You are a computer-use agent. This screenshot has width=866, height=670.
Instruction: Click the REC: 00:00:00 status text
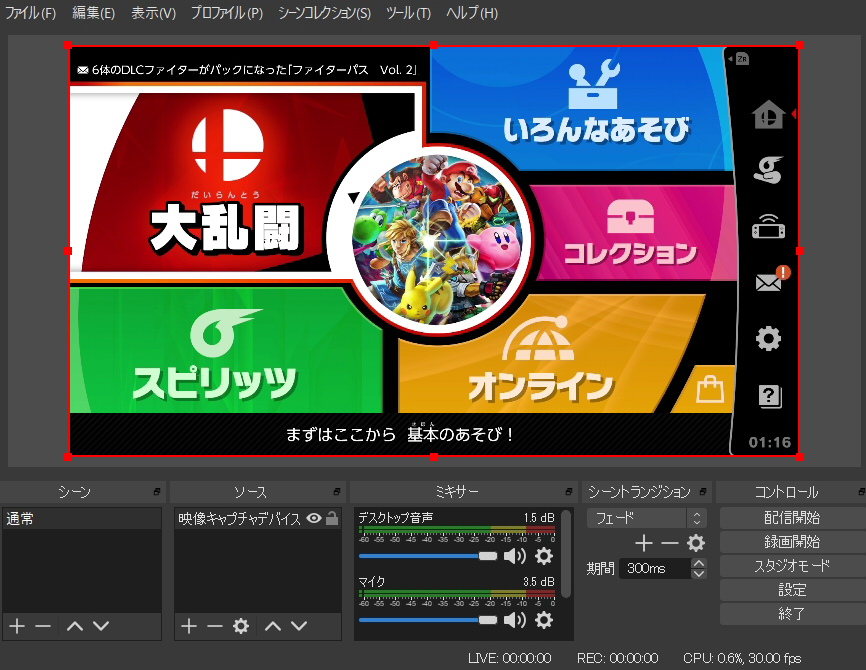coord(617,658)
